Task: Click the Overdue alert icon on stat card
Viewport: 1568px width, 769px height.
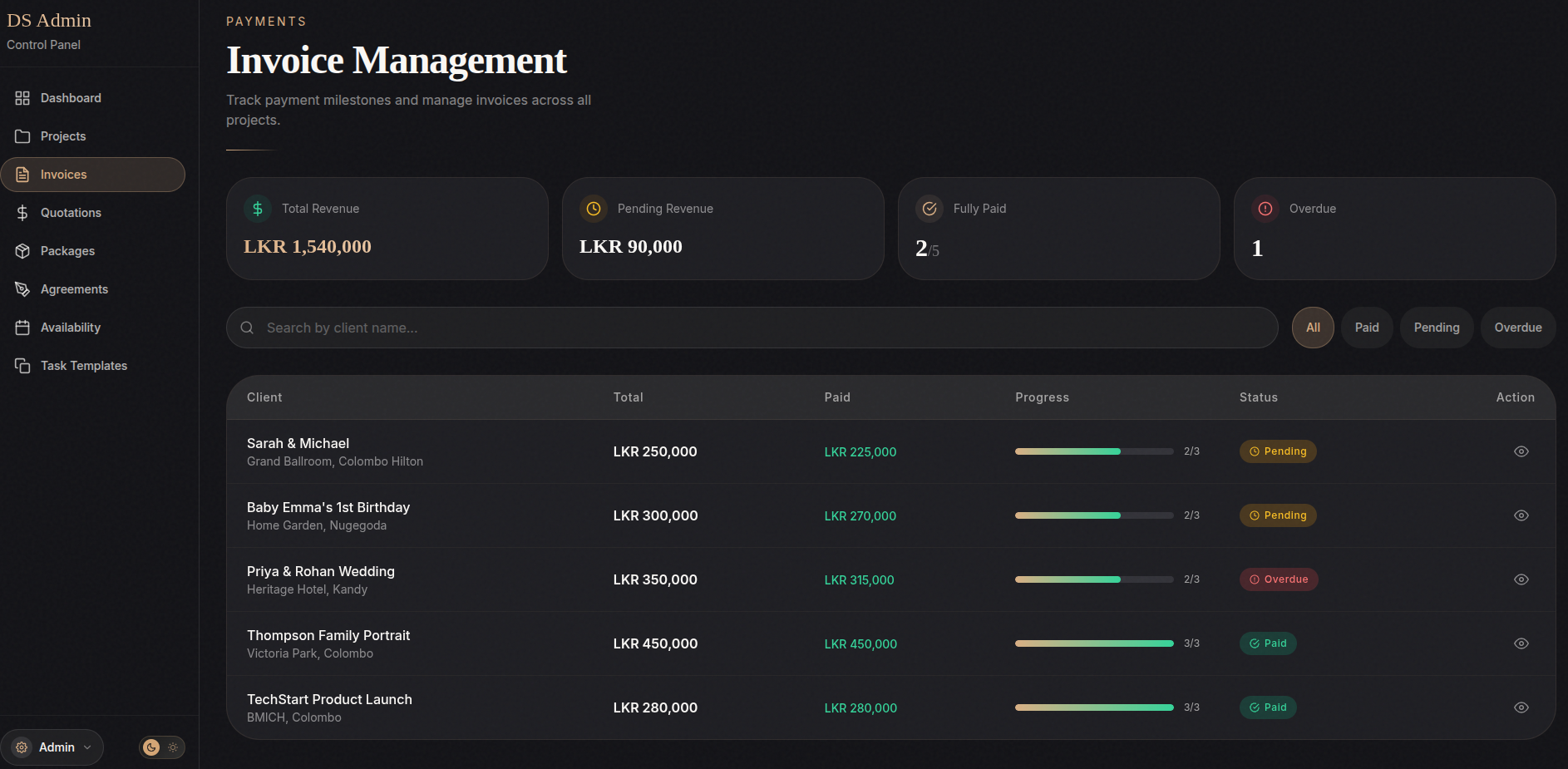Action: tap(1265, 208)
